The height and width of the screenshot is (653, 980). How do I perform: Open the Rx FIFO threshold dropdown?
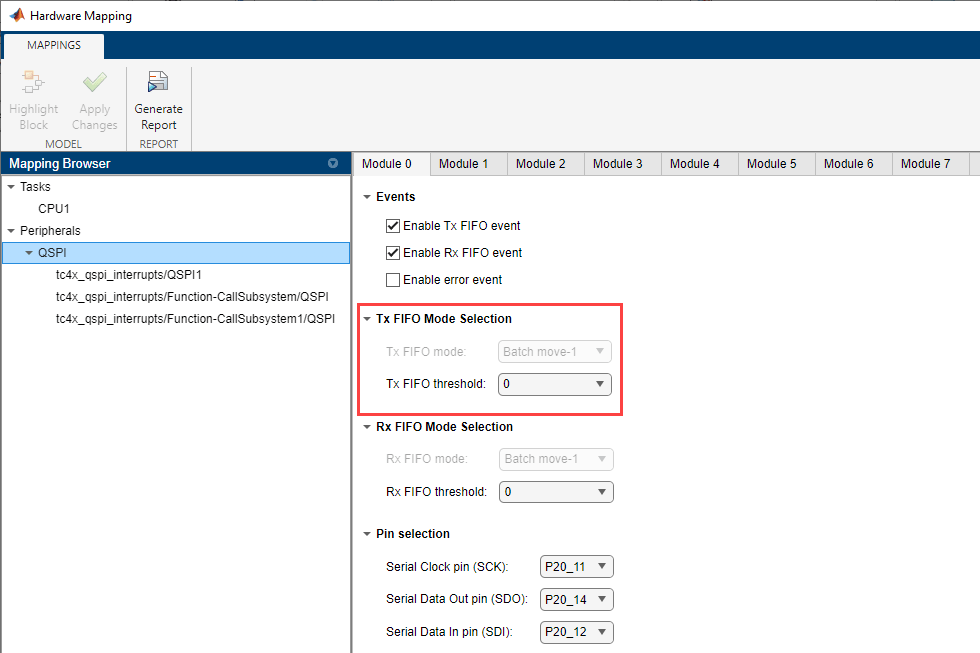(555, 492)
